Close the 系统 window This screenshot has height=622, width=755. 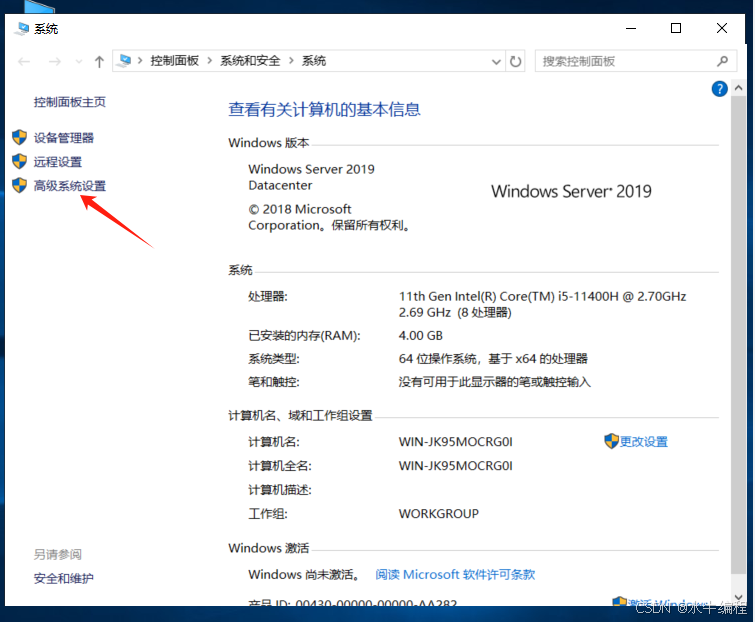[x=722, y=28]
